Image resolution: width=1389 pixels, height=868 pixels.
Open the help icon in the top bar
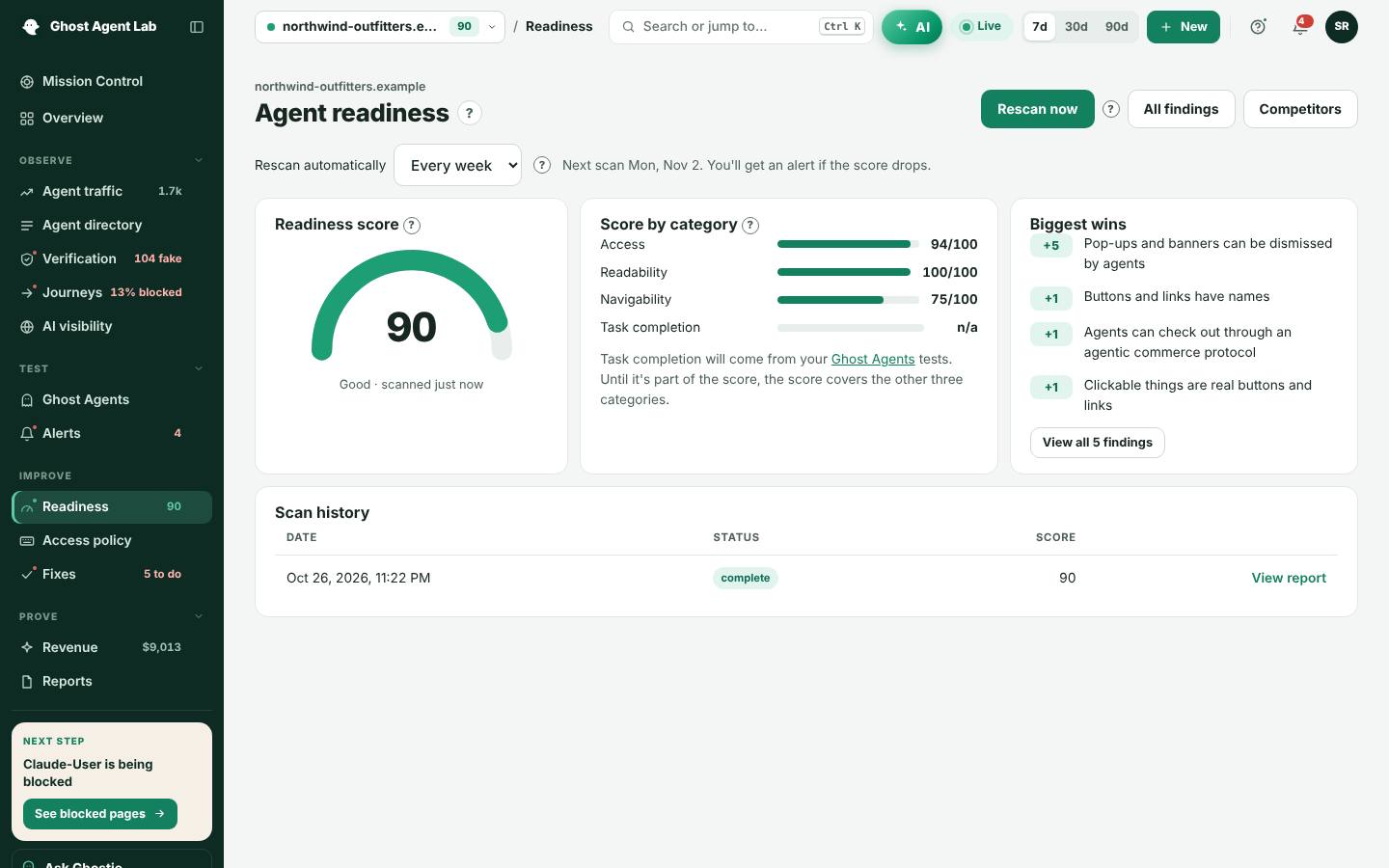tap(1258, 27)
